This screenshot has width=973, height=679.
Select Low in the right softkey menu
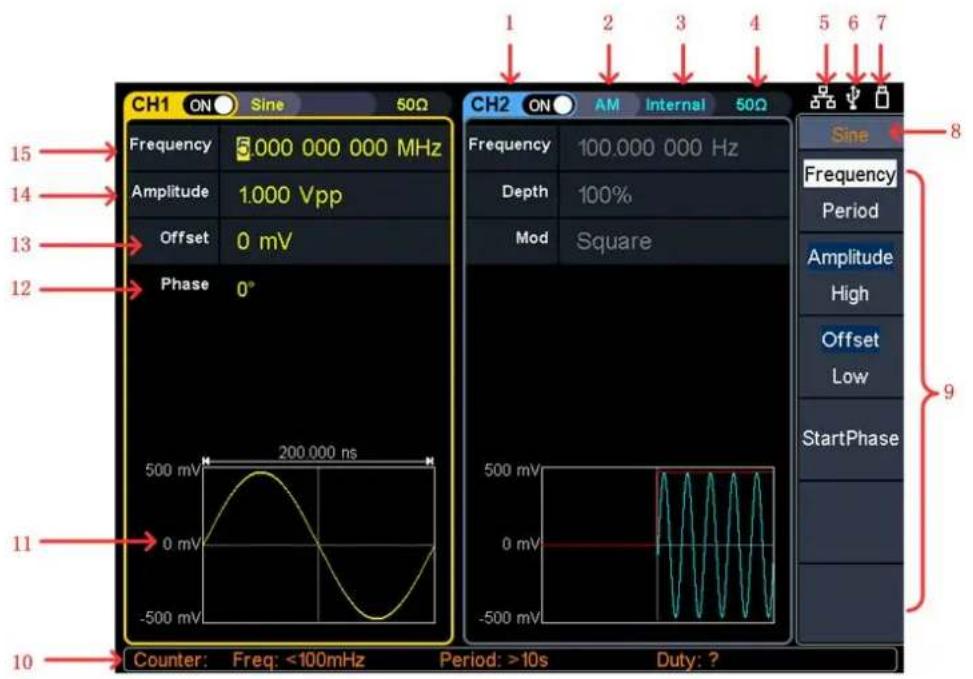coord(850,376)
